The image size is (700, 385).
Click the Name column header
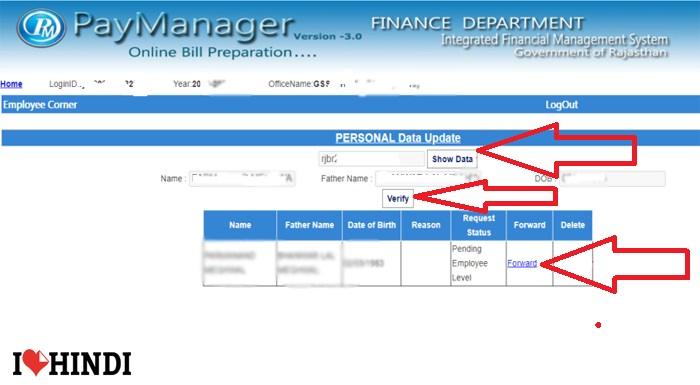240,225
